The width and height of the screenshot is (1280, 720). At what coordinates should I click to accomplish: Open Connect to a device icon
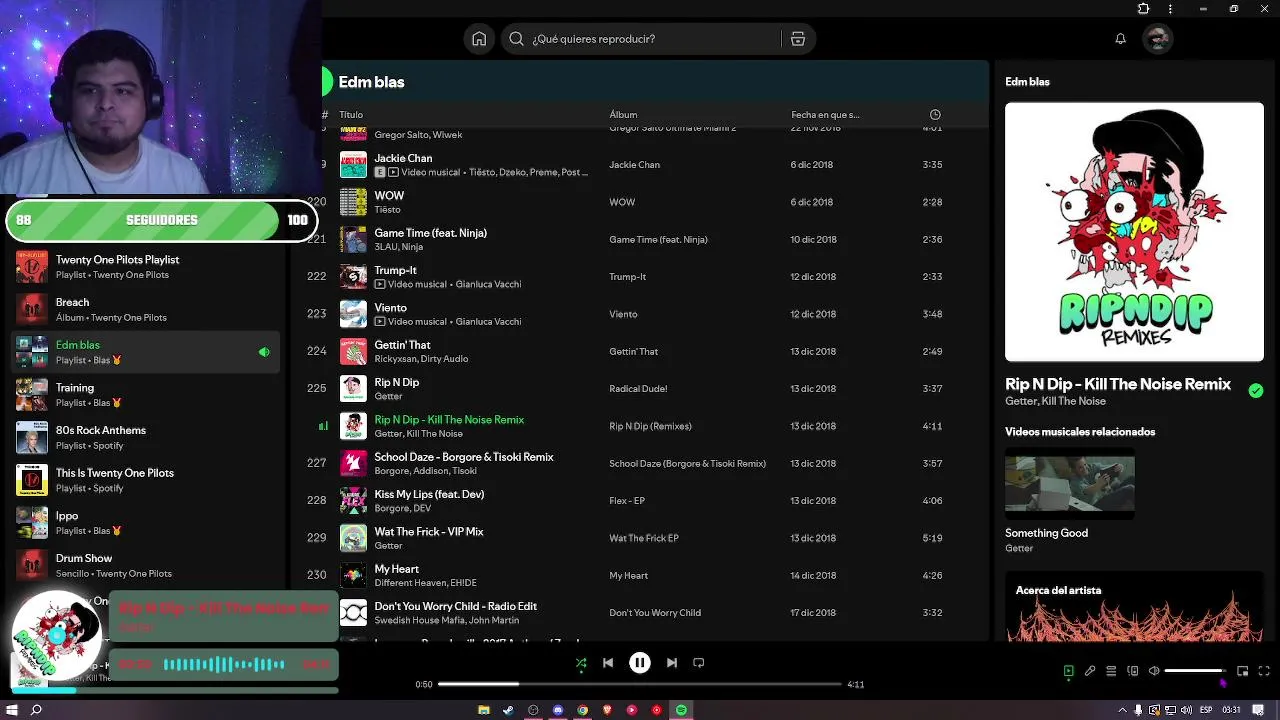point(1133,671)
